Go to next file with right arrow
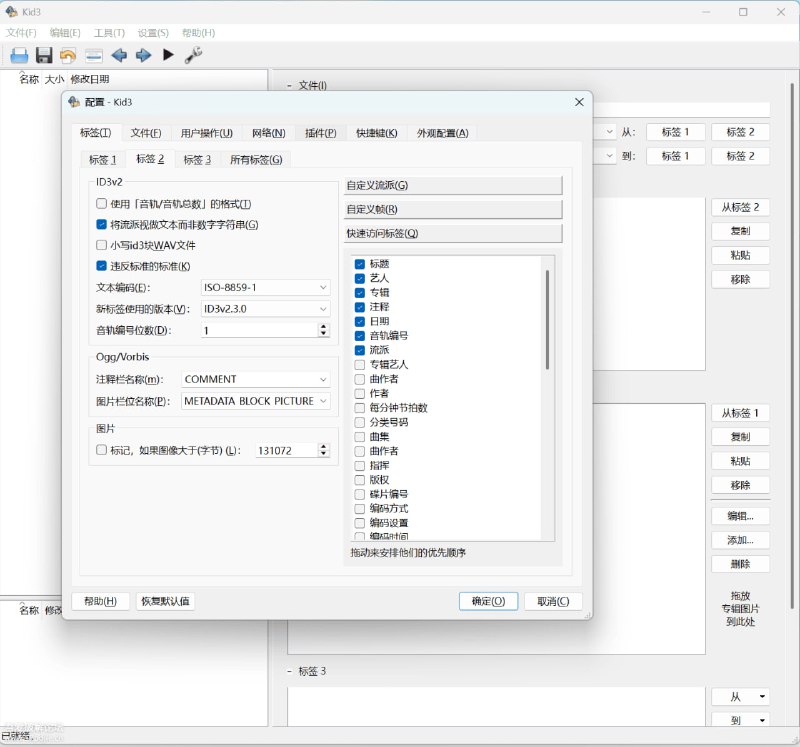Viewport: 800px width, 747px height. click(x=143, y=55)
